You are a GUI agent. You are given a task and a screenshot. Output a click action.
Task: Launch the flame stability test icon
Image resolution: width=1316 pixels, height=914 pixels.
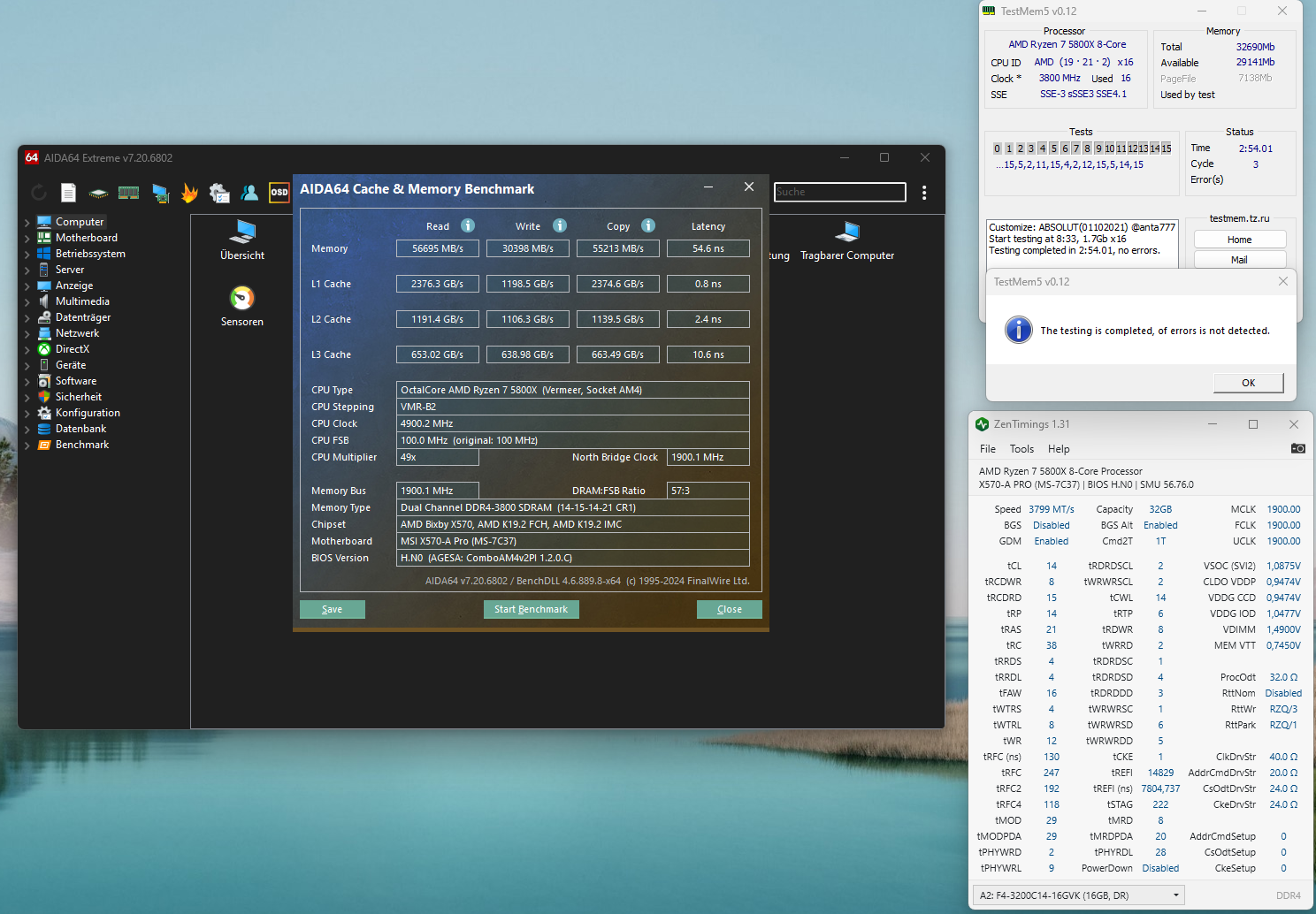coord(189,193)
